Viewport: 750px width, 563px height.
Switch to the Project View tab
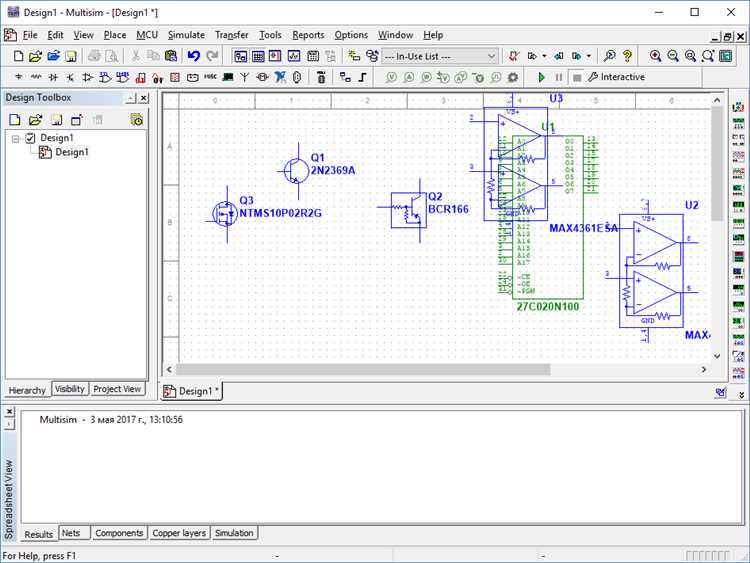tap(117, 389)
